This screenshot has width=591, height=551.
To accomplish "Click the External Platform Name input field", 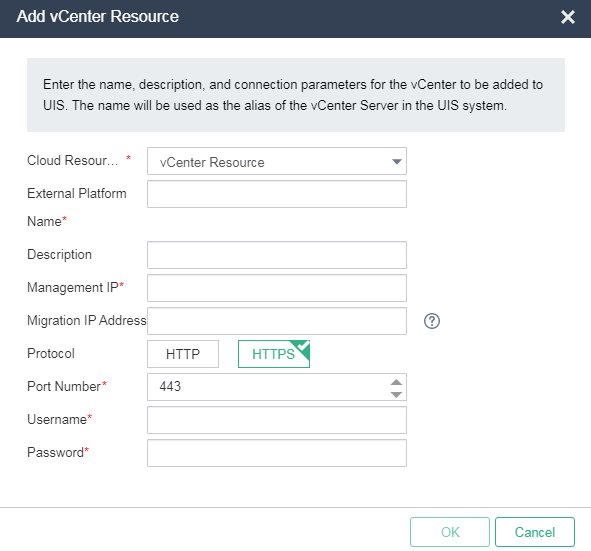I will [x=277, y=194].
